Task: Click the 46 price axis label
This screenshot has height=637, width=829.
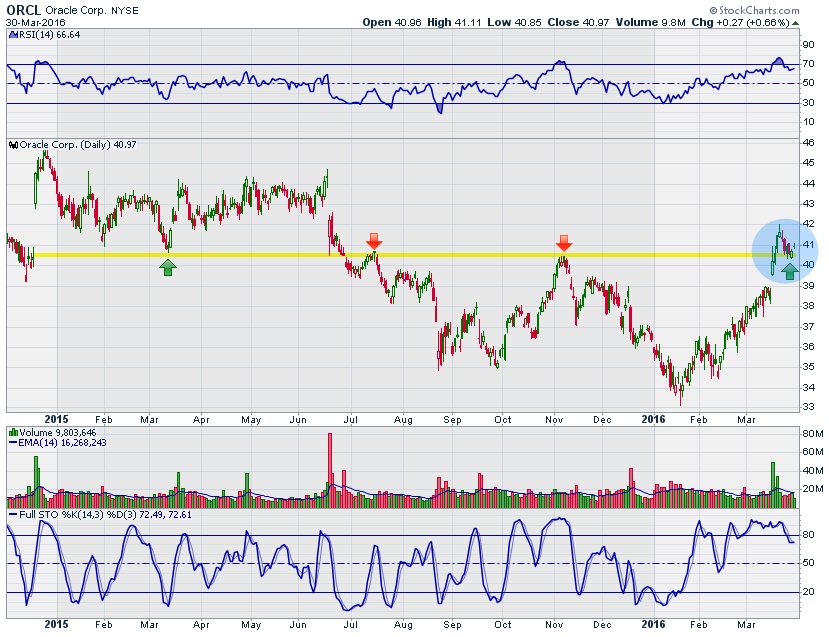Action: point(808,143)
